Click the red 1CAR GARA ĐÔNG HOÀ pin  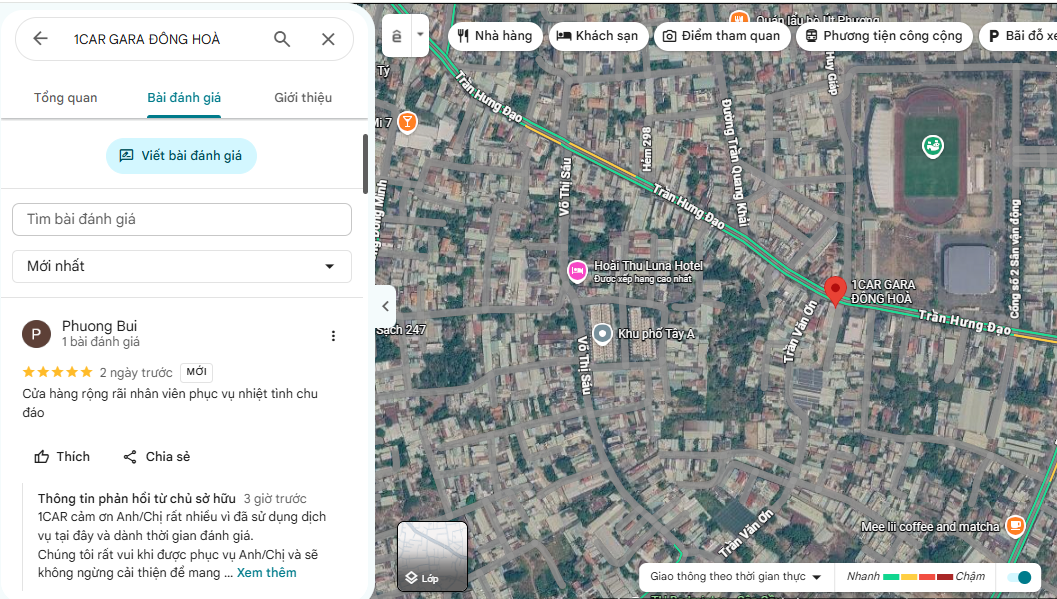[x=835, y=290]
